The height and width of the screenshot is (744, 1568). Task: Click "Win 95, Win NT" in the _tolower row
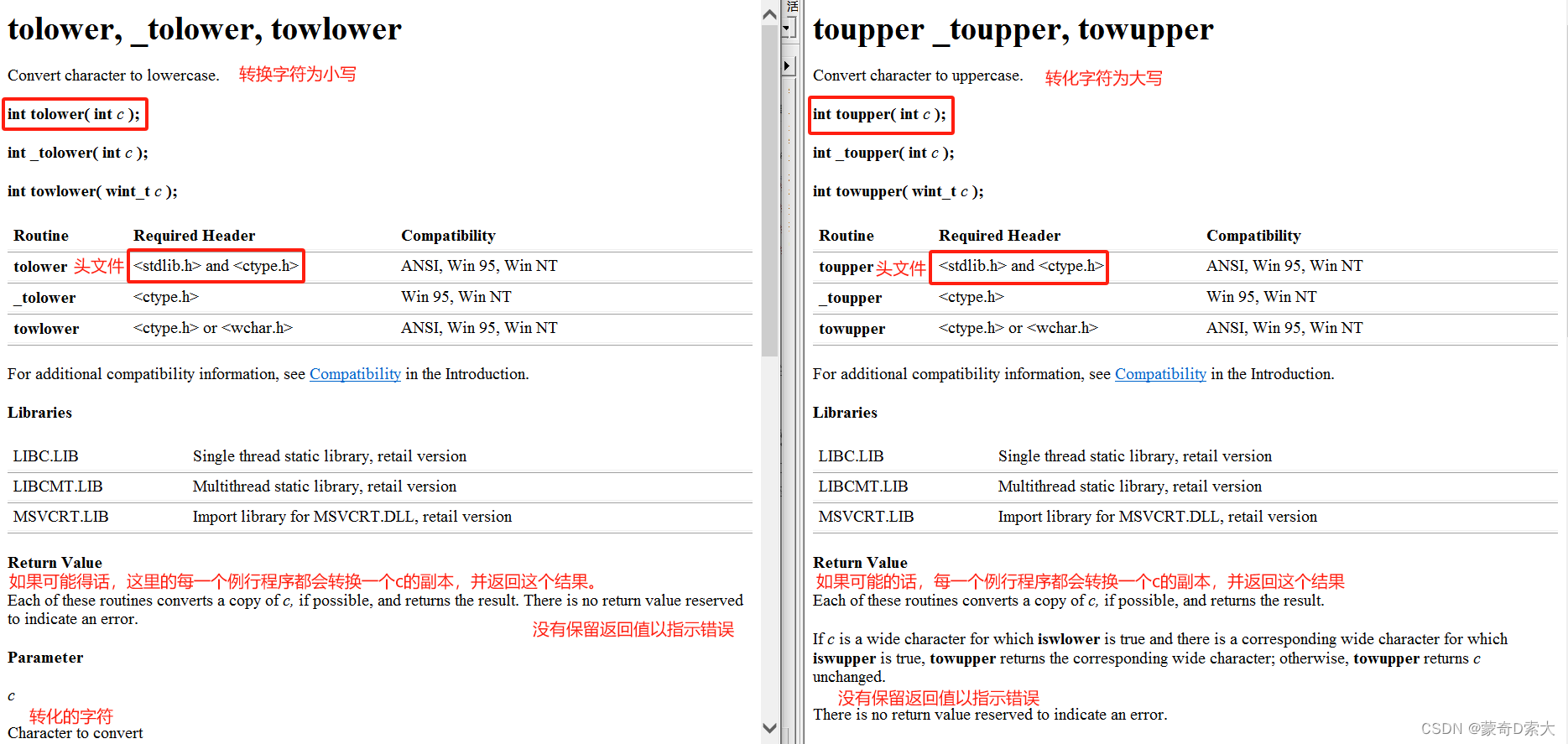[456, 297]
